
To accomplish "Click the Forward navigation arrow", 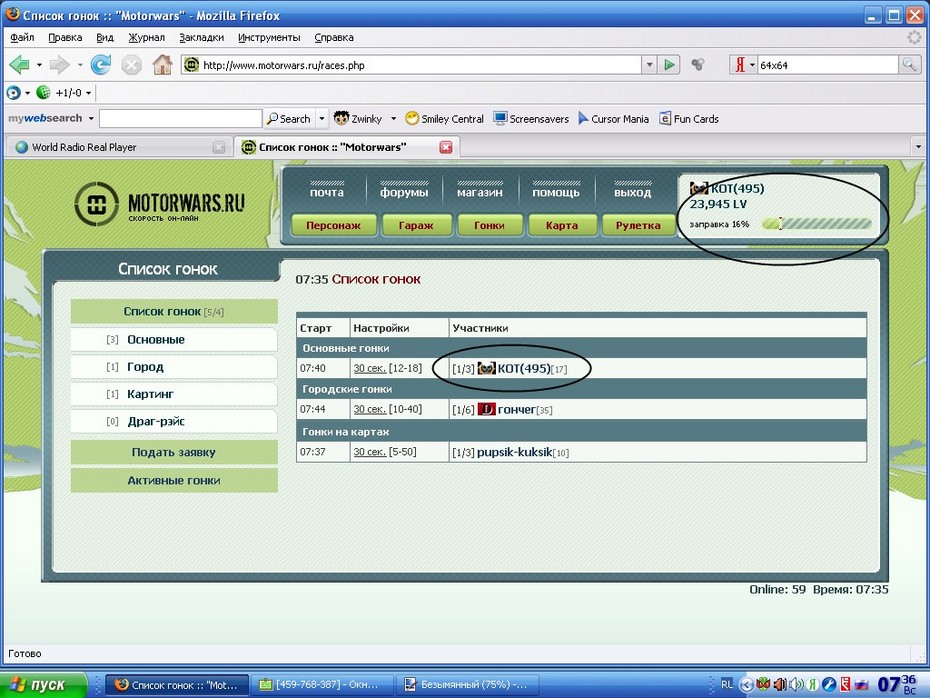I will 59,65.
